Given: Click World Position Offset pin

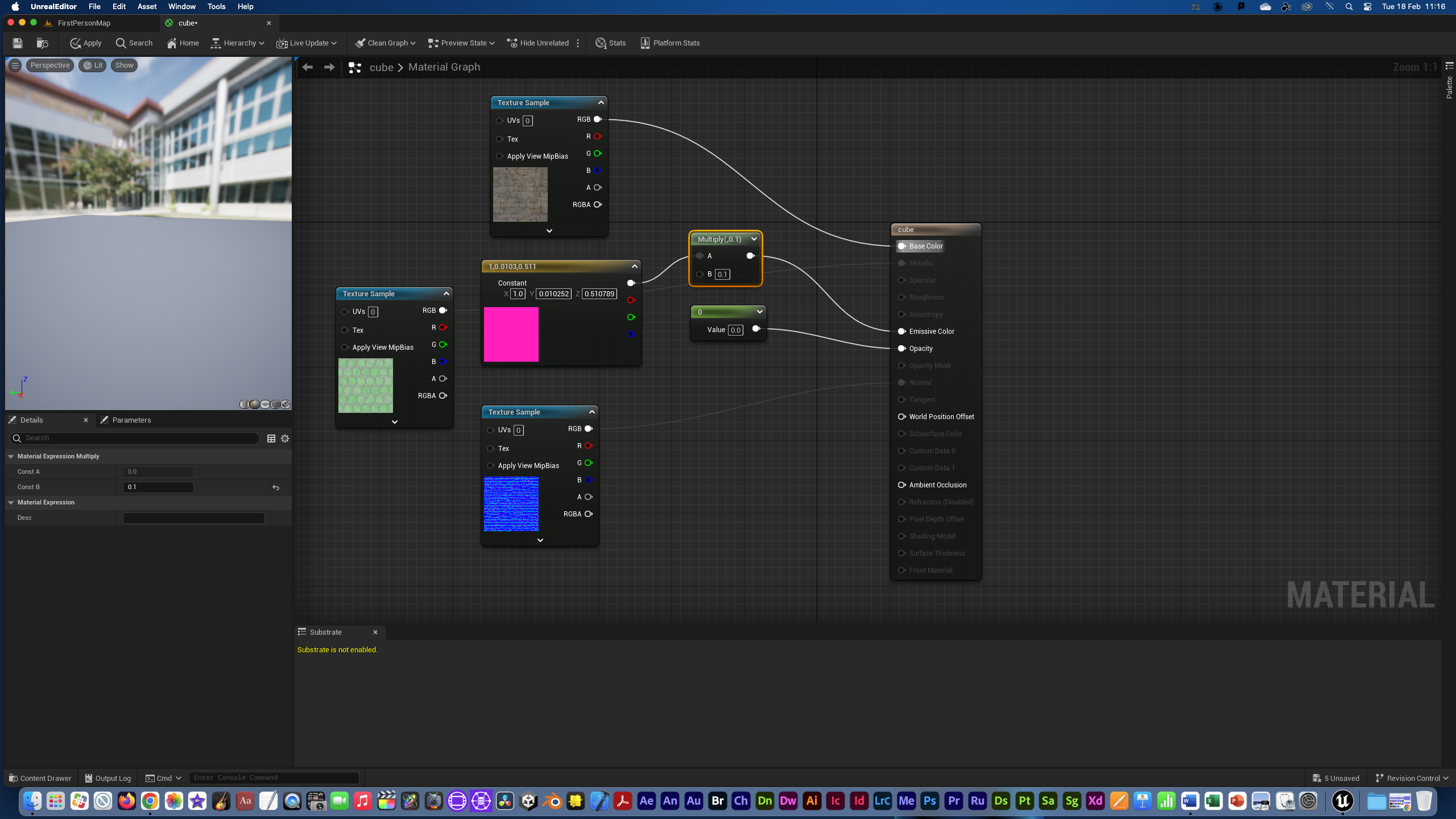Looking at the screenshot, I should point(901,417).
